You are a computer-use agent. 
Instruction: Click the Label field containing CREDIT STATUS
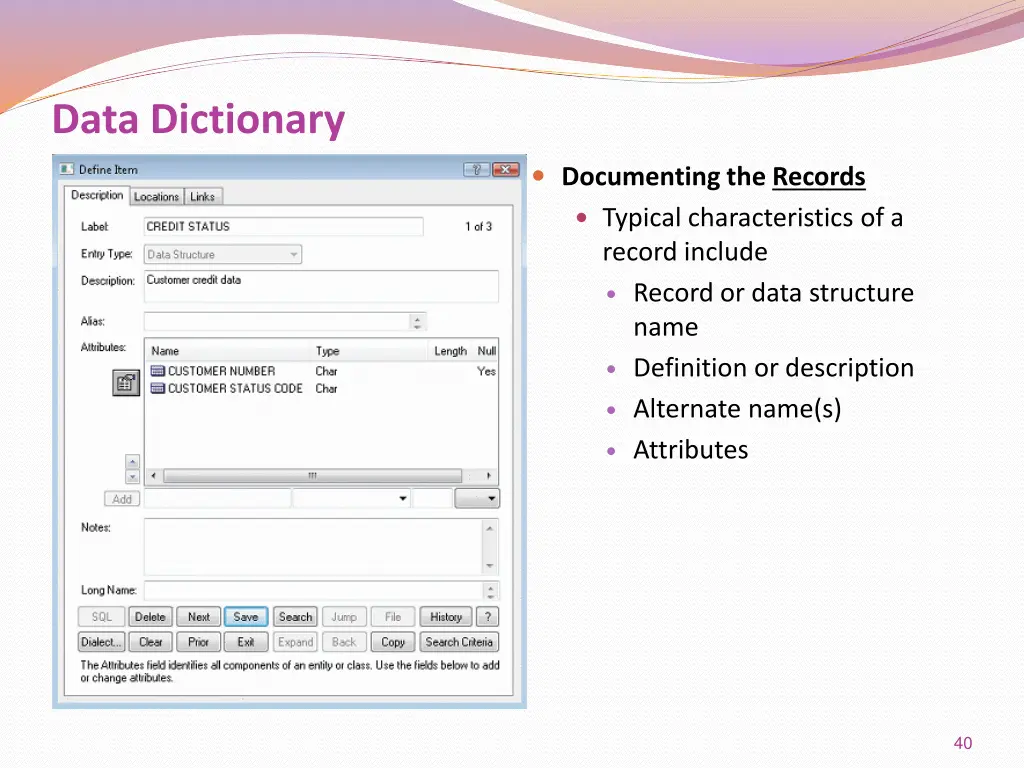coord(283,227)
